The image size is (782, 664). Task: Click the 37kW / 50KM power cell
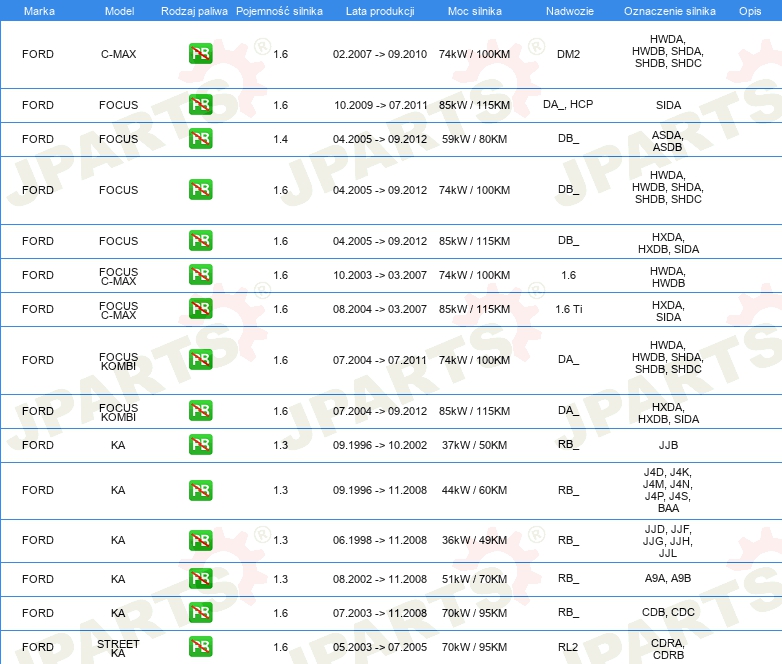coord(474,445)
